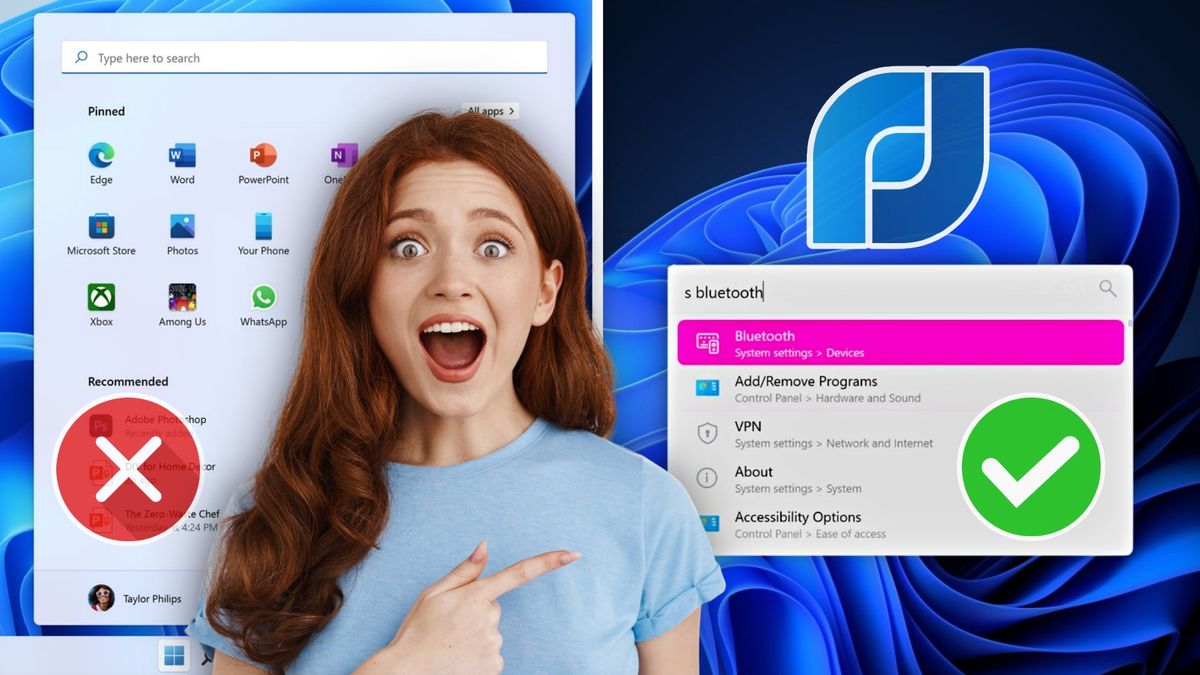Click the Windows Start button on taskbar

coord(174,656)
